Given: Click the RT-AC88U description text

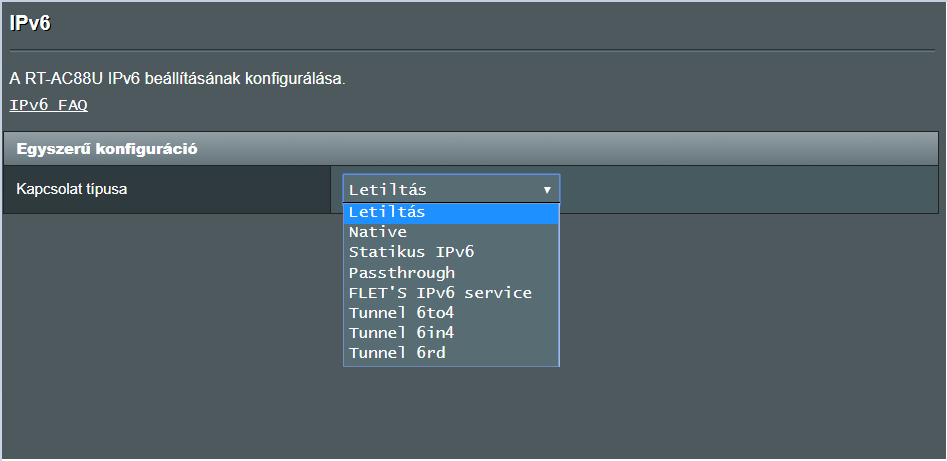Looking at the screenshot, I should [x=177, y=78].
